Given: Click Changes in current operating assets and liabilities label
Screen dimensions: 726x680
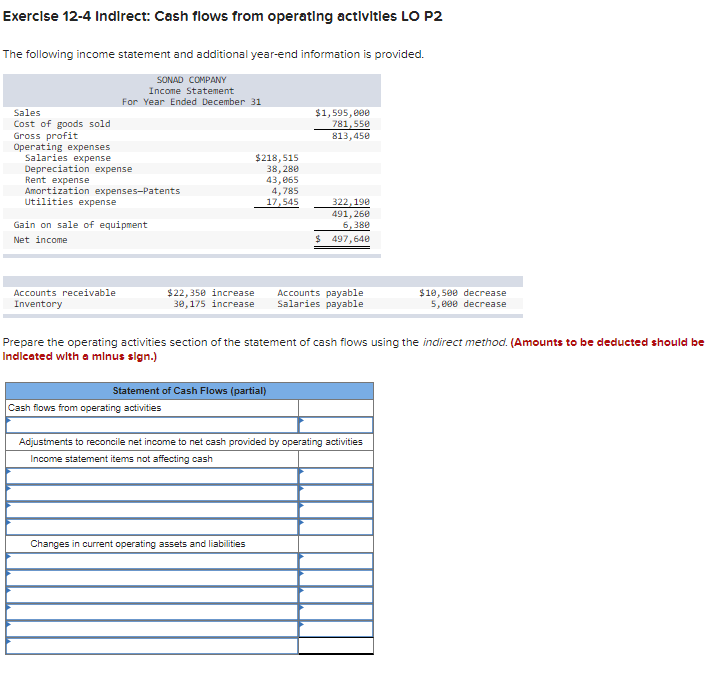Looking at the screenshot, I should point(138,544).
